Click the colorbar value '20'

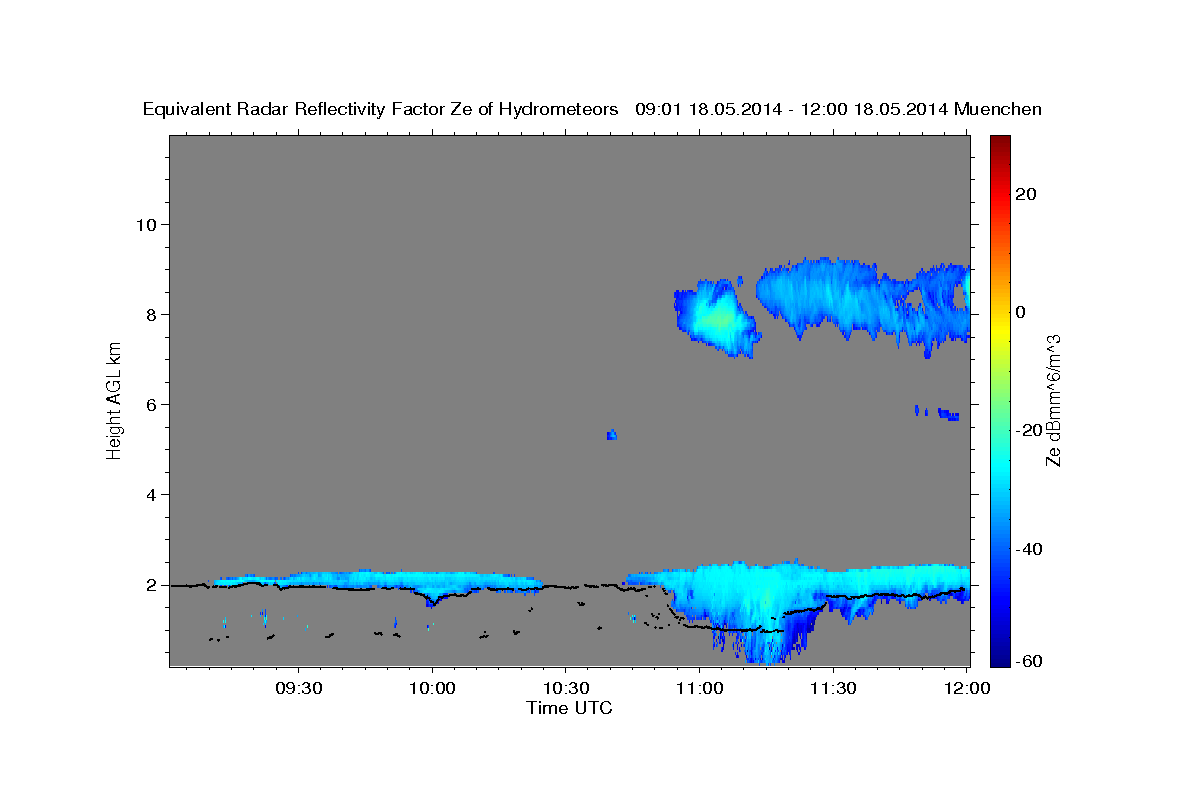(1027, 194)
